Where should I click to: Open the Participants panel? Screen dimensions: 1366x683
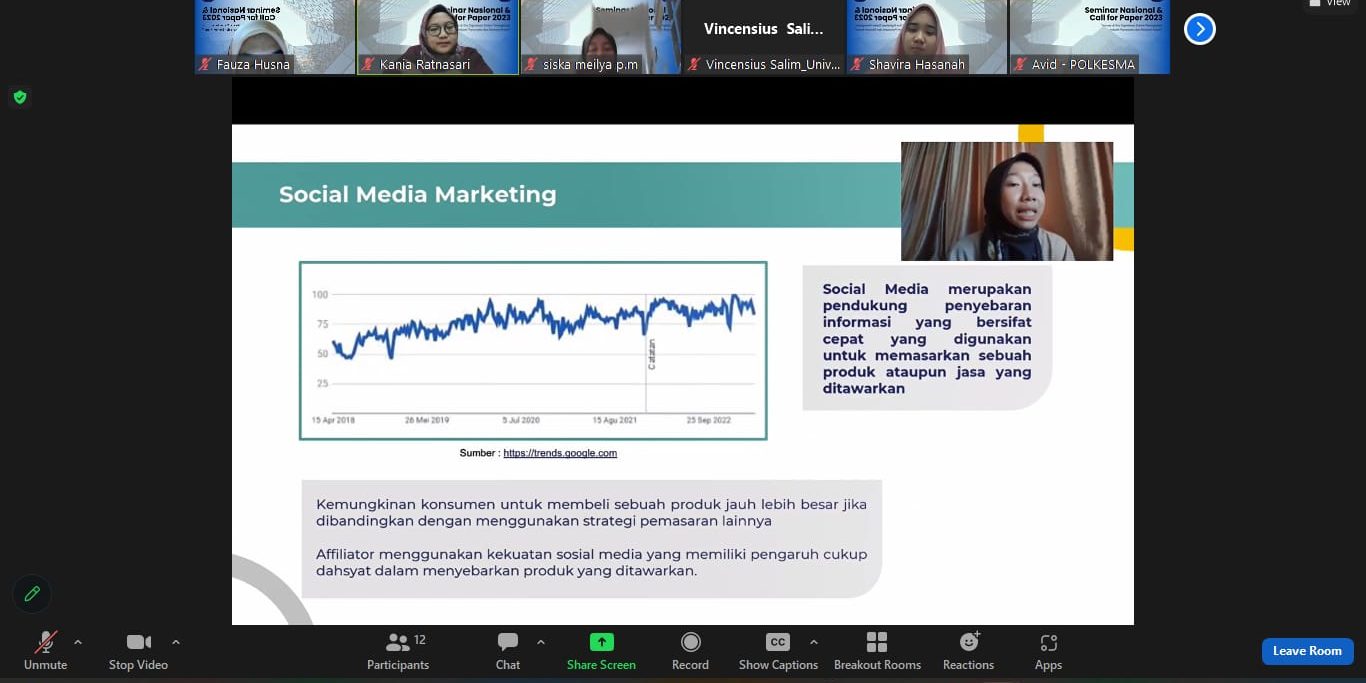pos(398,651)
